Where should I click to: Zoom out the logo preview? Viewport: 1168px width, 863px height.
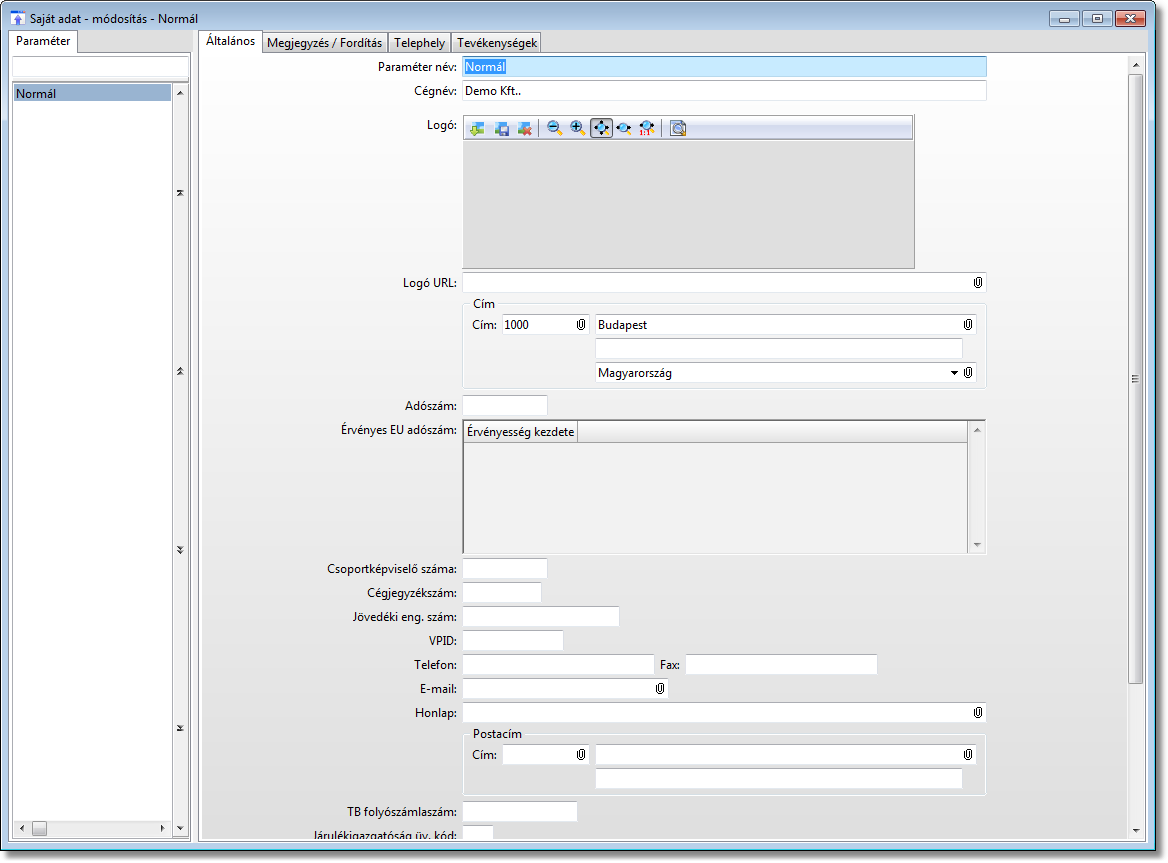click(554, 128)
